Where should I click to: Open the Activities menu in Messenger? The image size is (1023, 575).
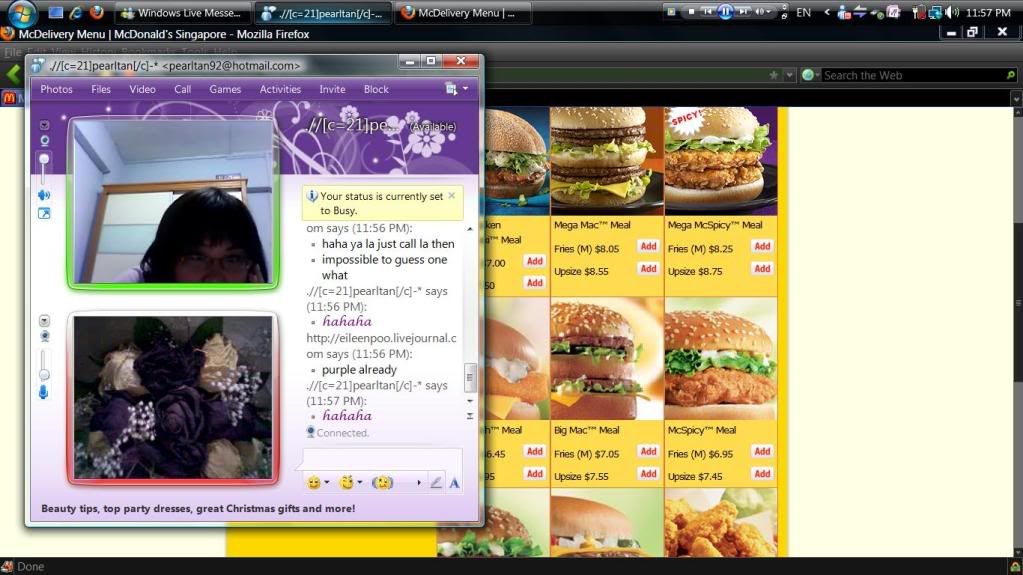tap(280, 89)
